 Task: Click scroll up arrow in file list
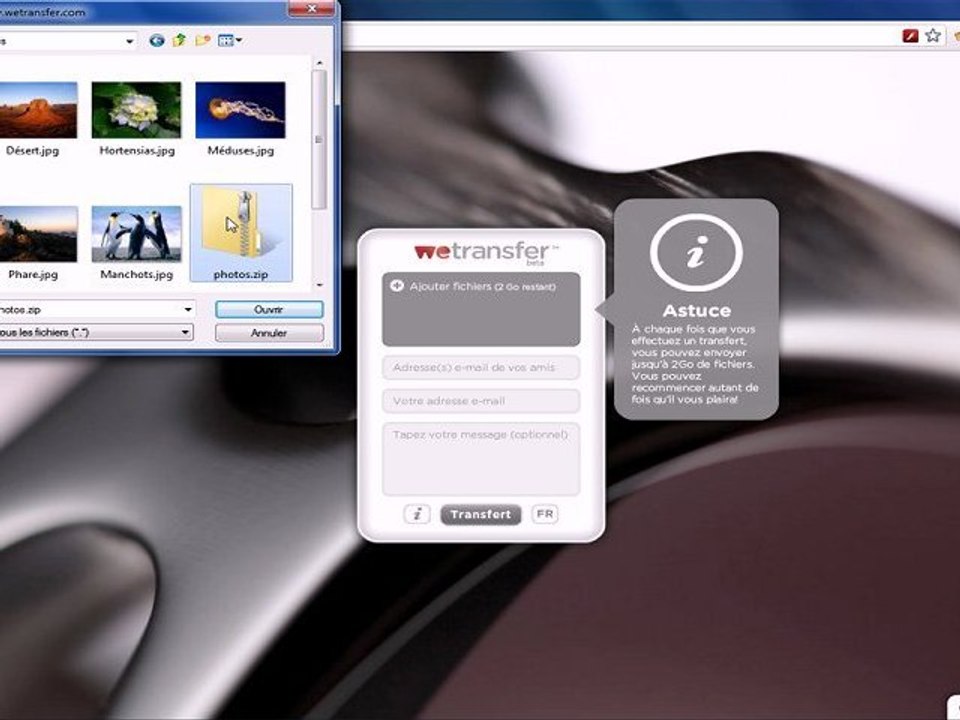coord(319,63)
